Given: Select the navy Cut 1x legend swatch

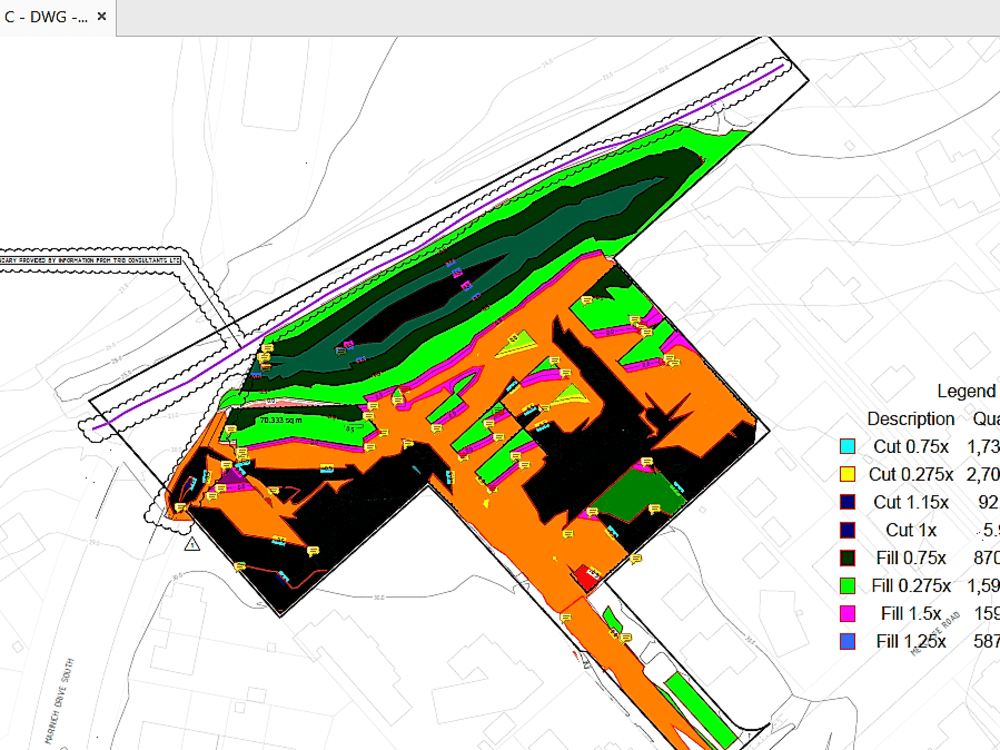Looking at the screenshot, I should coord(848,530).
